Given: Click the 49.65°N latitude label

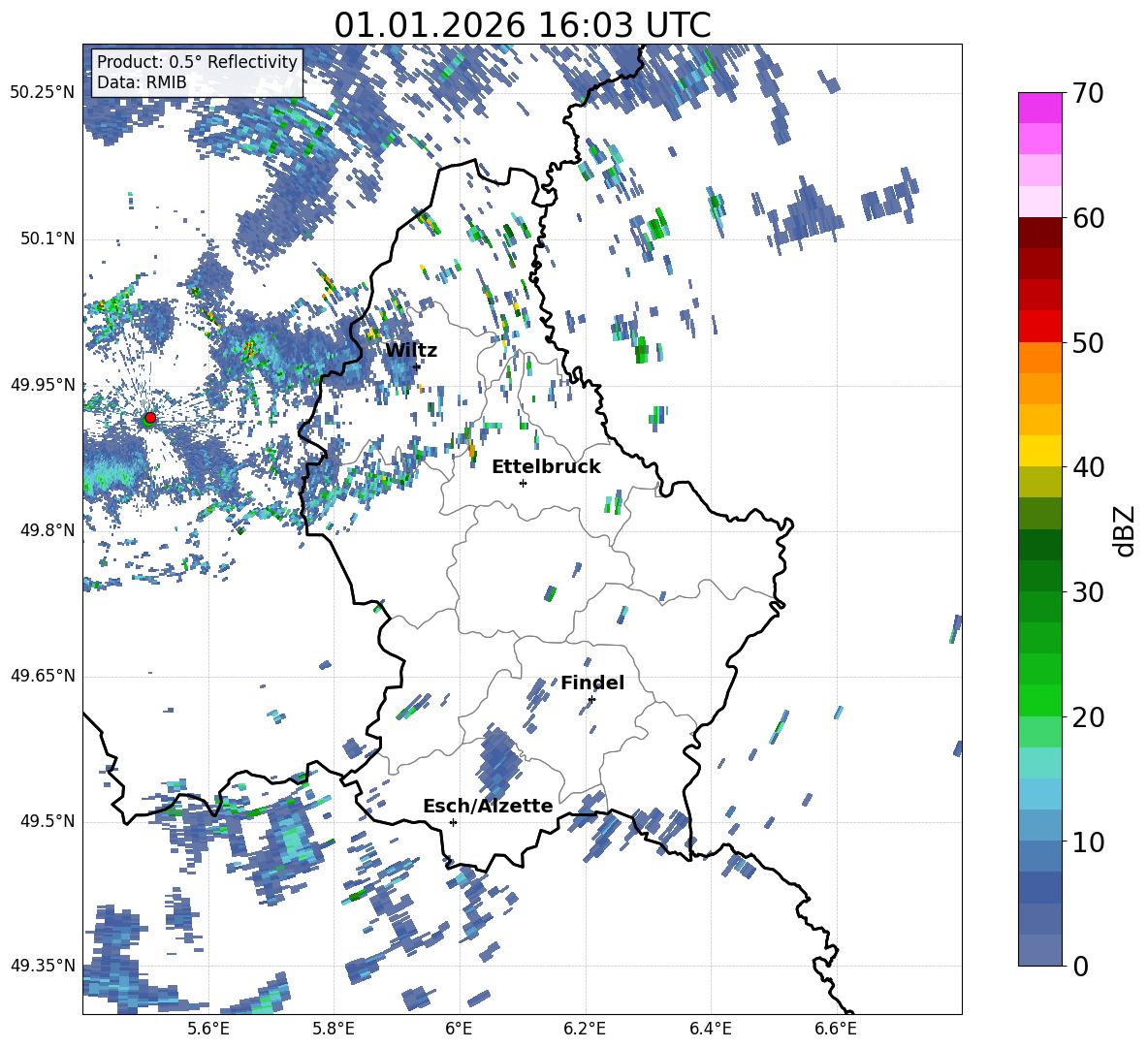Looking at the screenshot, I should [43, 675].
